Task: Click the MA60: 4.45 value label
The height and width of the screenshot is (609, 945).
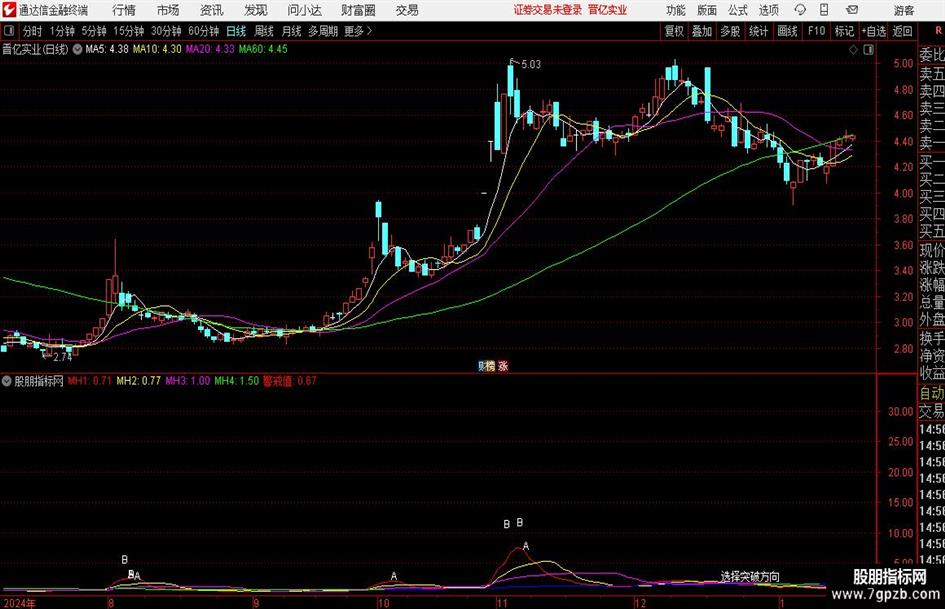Action: (263, 49)
